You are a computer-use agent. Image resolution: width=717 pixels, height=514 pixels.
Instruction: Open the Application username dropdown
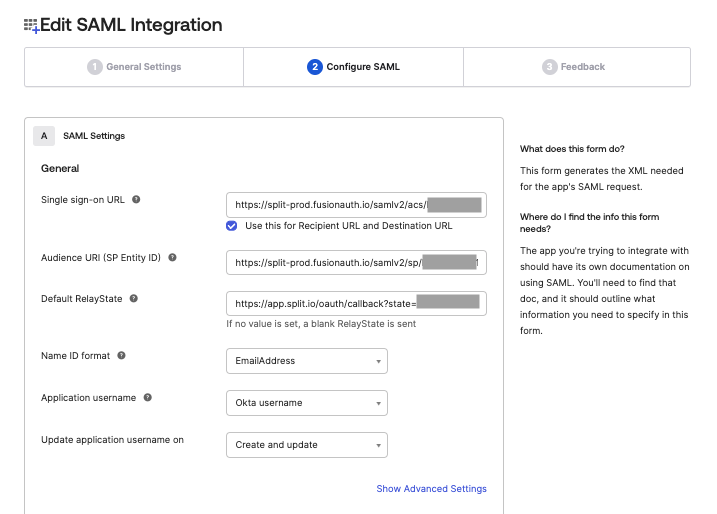306,403
